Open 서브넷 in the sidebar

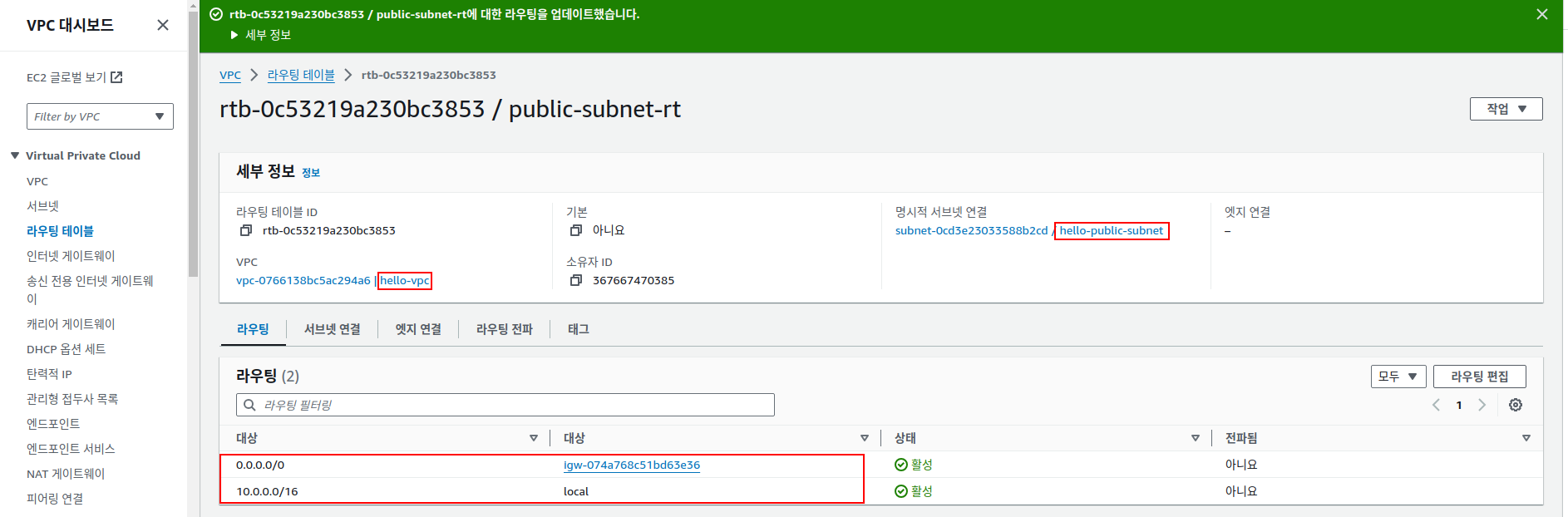[42, 206]
